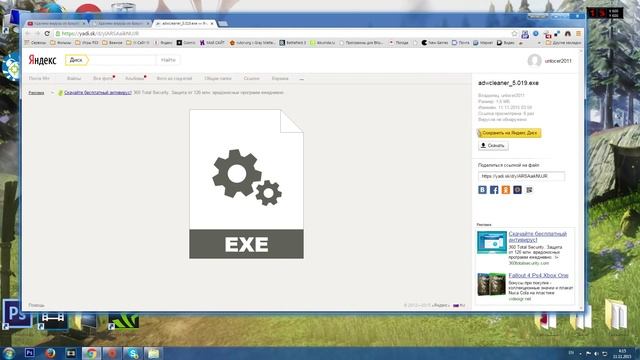Open the Fallout 4 Xbox One ad link

click(x=538, y=276)
